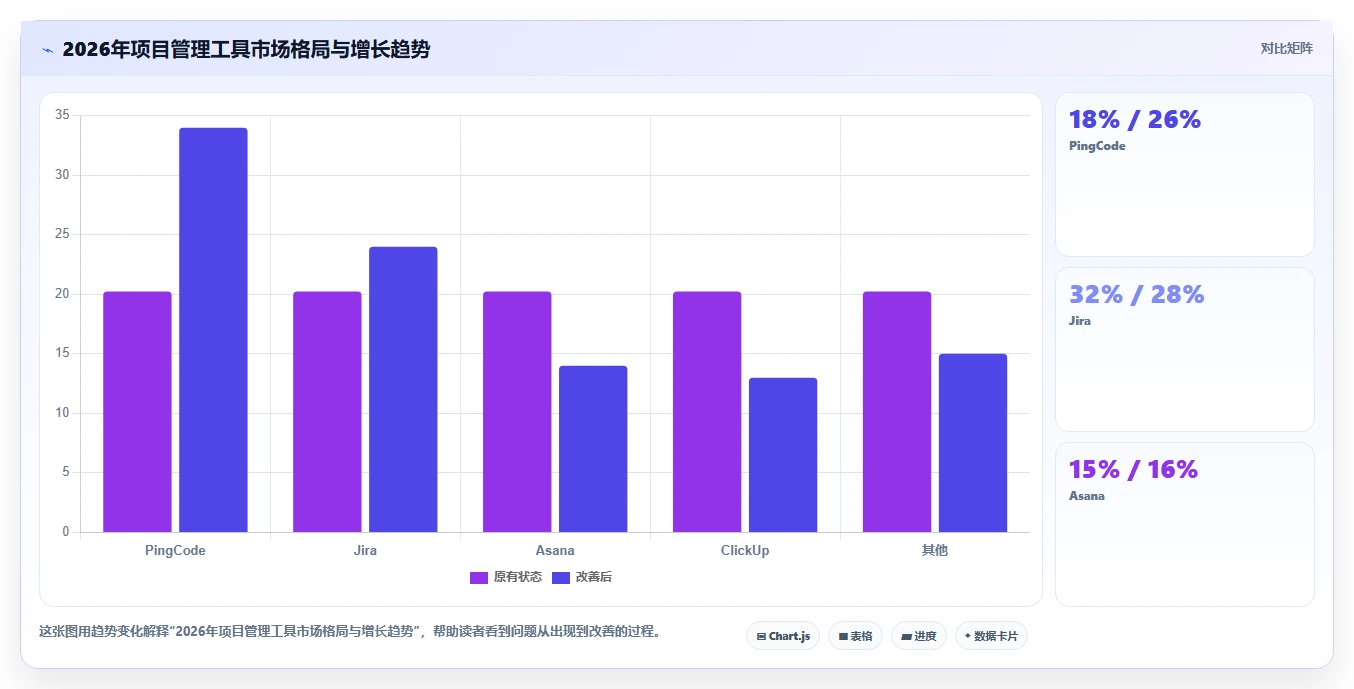Click Jira's purple 原有状态 bar
The height and width of the screenshot is (689, 1354).
tap(327, 412)
